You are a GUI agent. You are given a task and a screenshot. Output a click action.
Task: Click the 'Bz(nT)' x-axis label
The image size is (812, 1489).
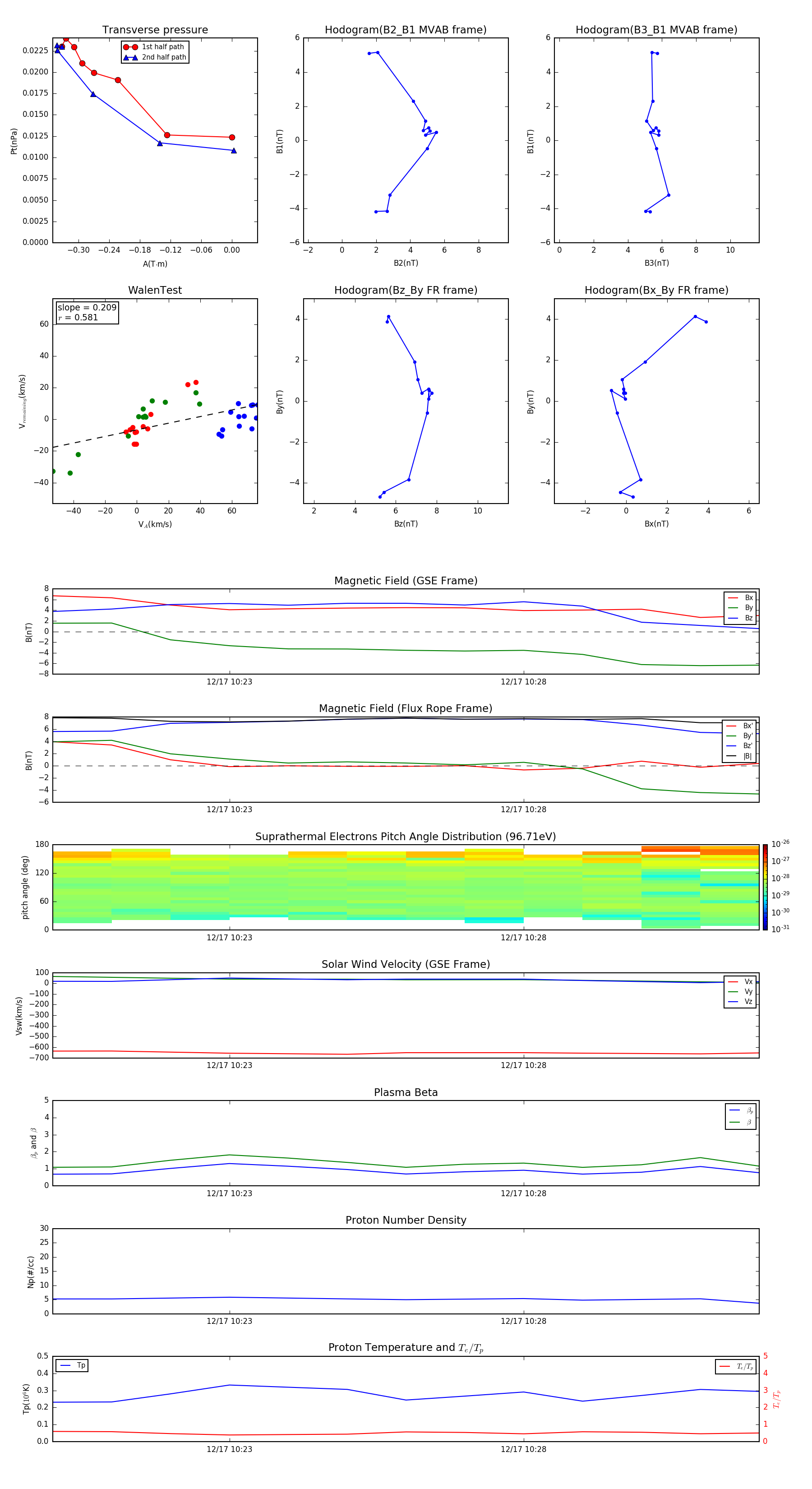pyautogui.click(x=406, y=524)
